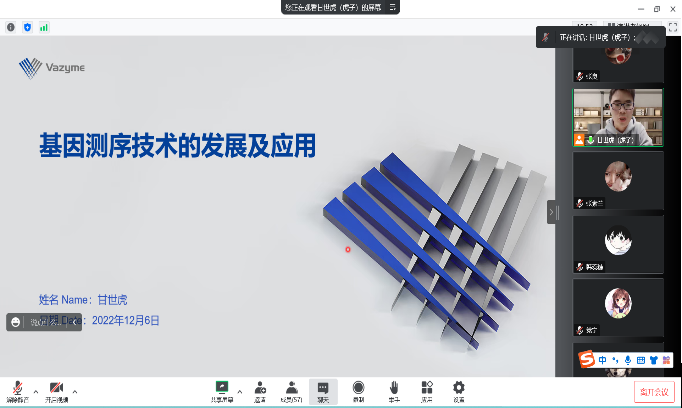This screenshot has width=682, height=408.
Task: Unmute the microphone in the meeting toolbar
Action: click(17, 388)
